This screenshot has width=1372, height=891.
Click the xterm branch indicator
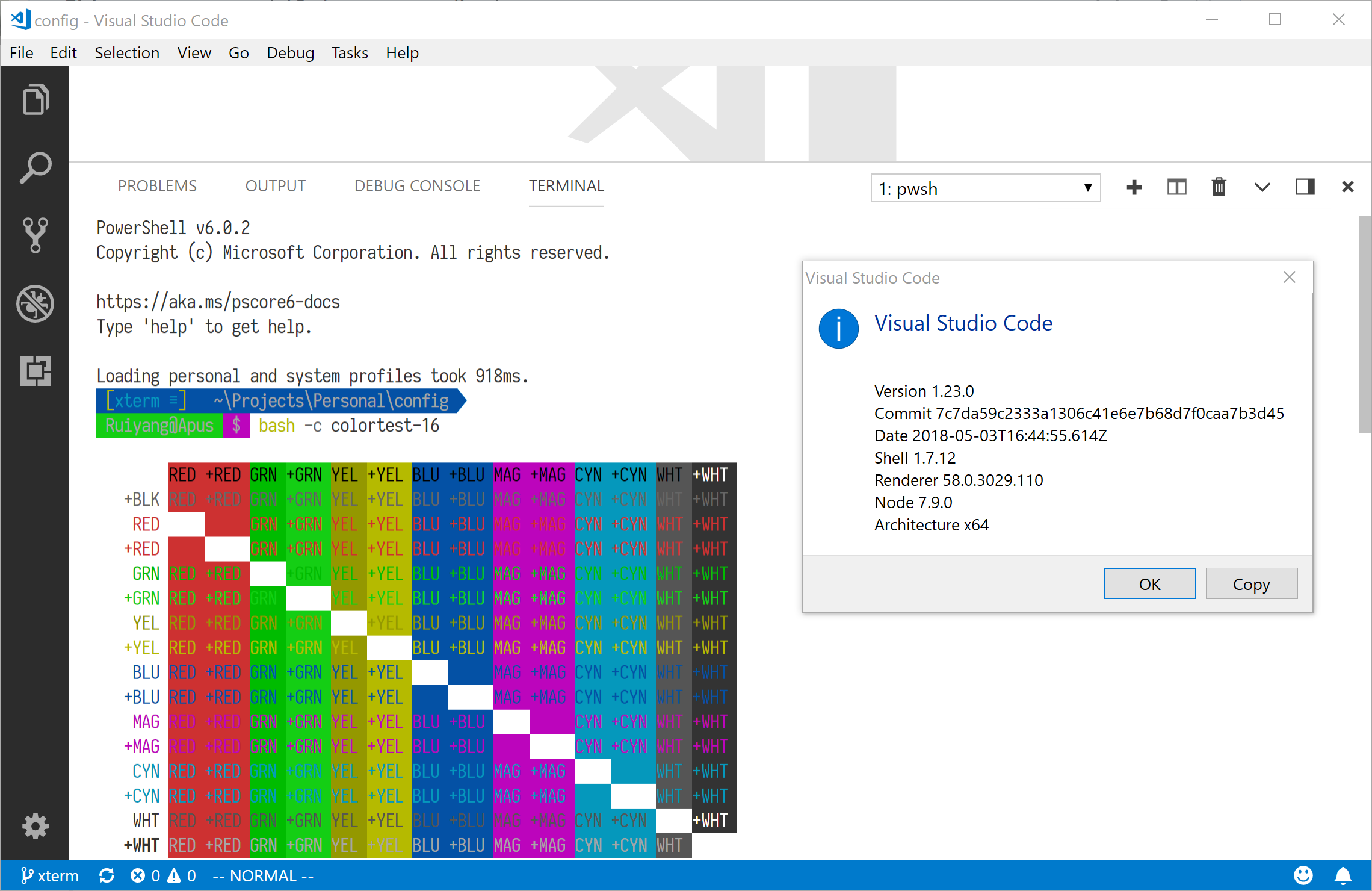(x=51, y=875)
